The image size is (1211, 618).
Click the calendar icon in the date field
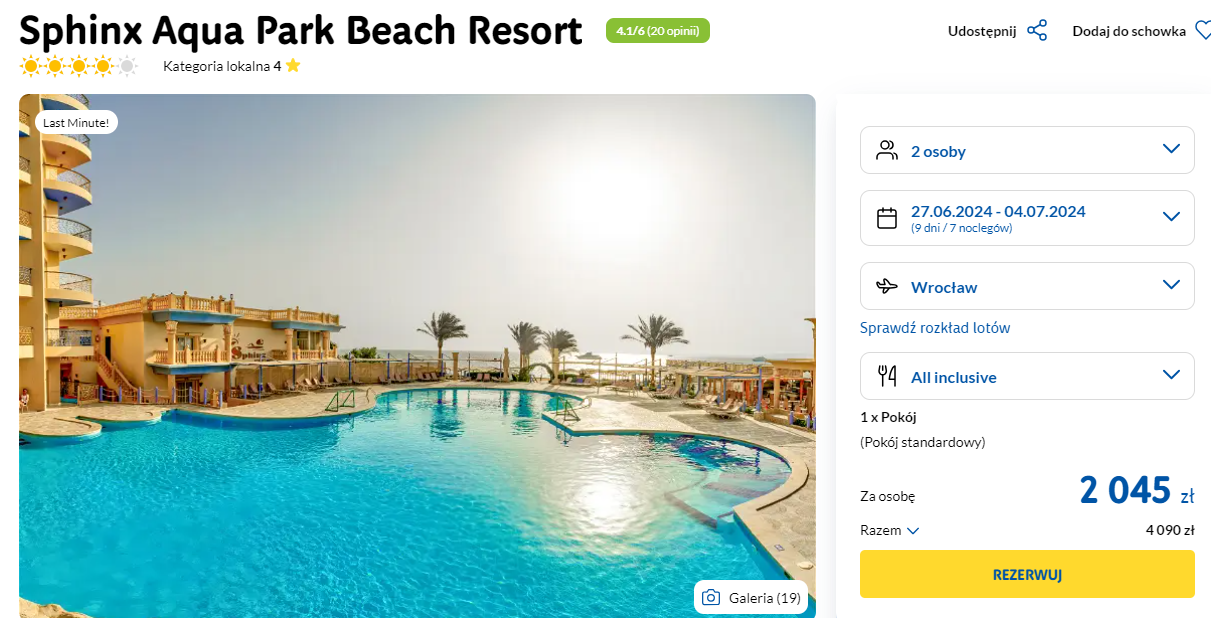(887, 218)
